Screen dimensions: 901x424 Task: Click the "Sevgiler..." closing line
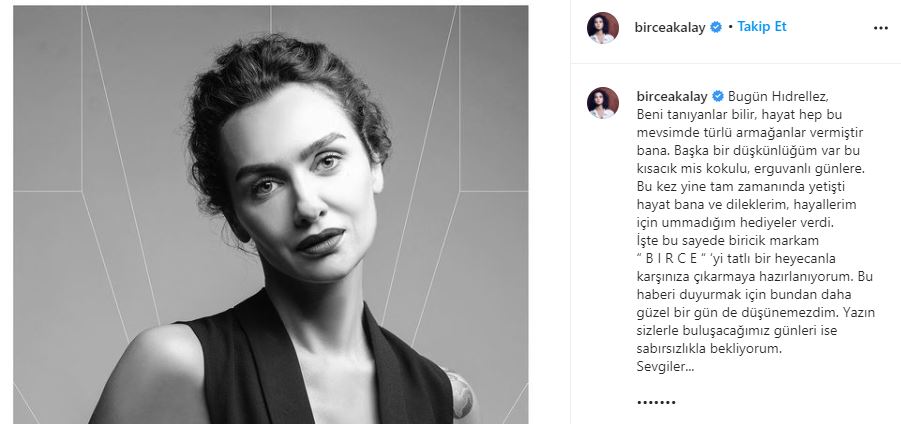[x=665, y=367]
